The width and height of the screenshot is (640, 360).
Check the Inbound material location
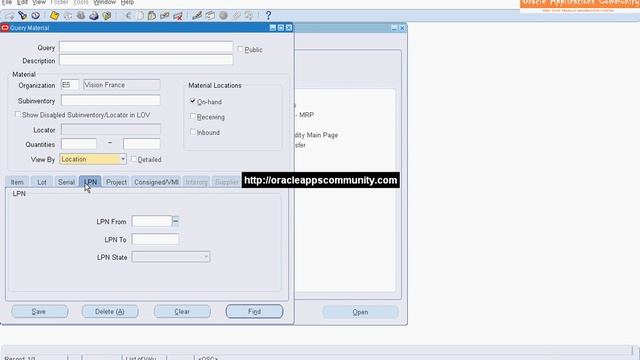coord(193,132)
